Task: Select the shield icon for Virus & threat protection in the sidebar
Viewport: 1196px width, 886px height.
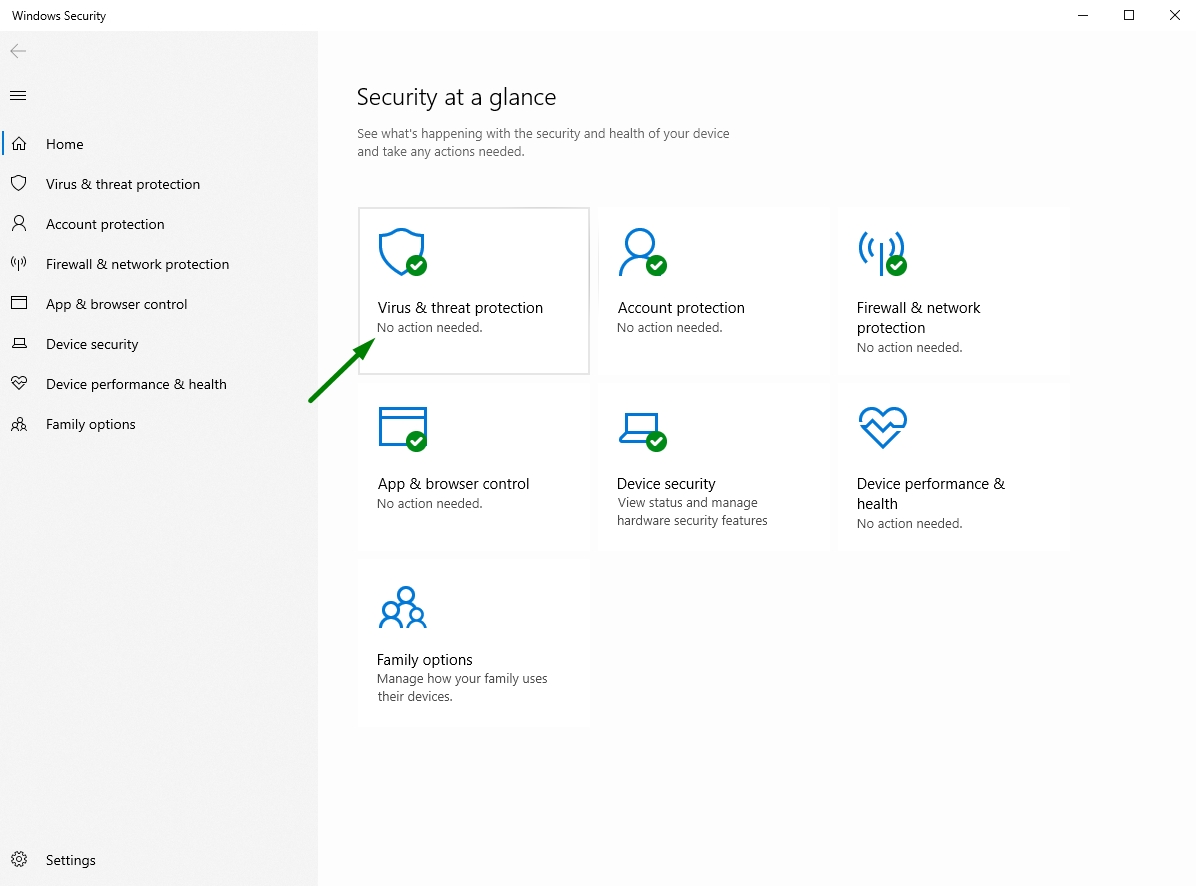Action: click(x=19, y=184)
